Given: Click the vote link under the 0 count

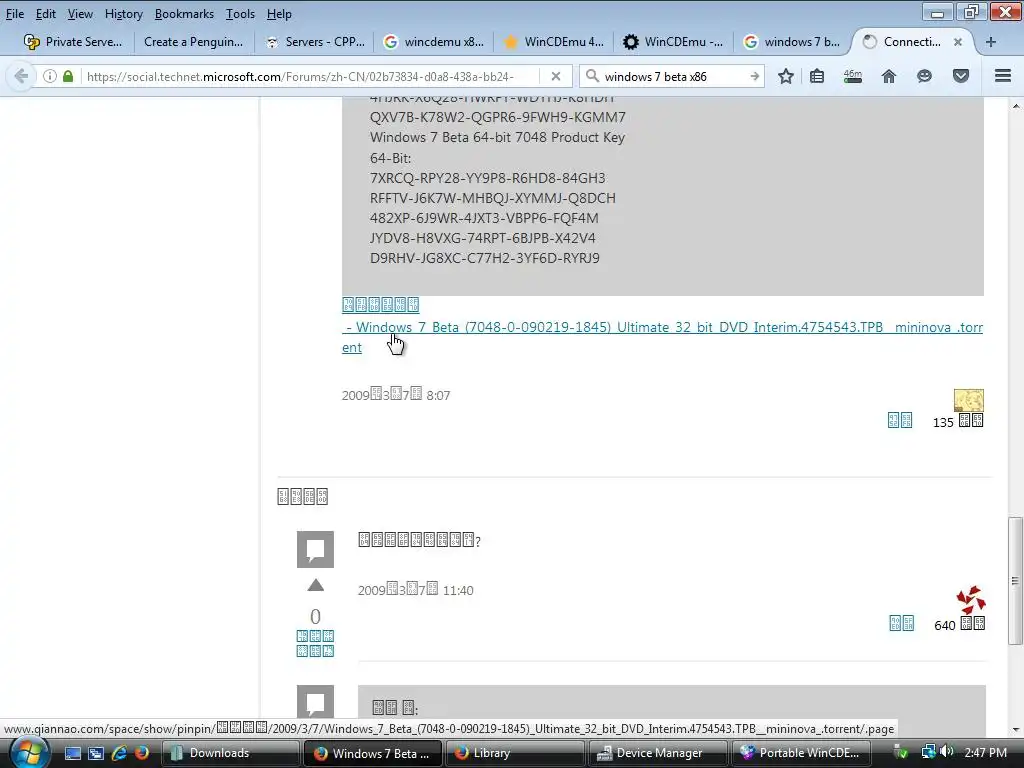Looking at the screenshot, I should pos(315,643).
